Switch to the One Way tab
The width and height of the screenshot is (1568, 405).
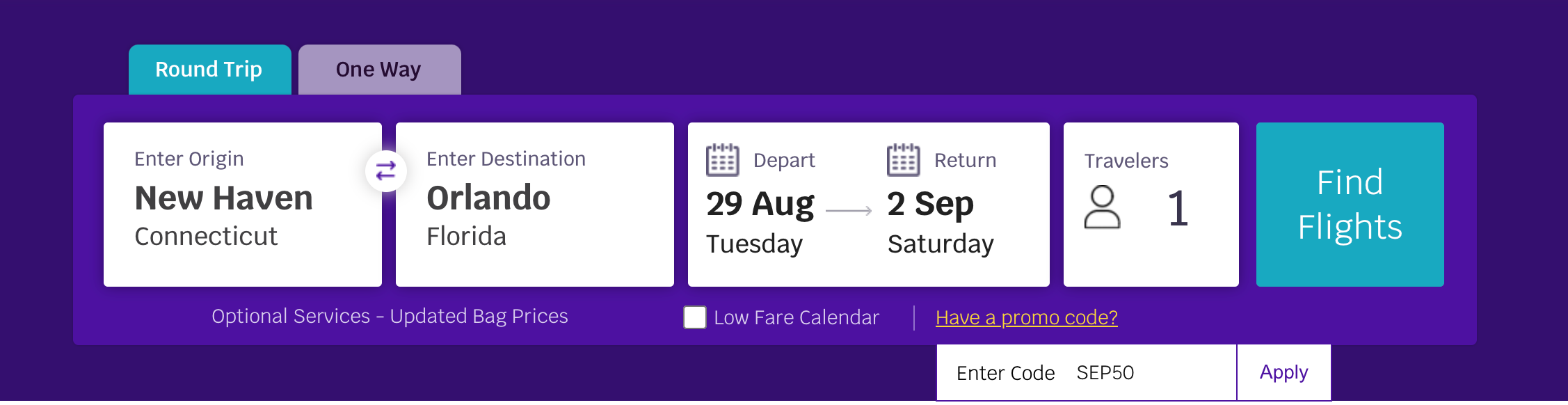379,70
